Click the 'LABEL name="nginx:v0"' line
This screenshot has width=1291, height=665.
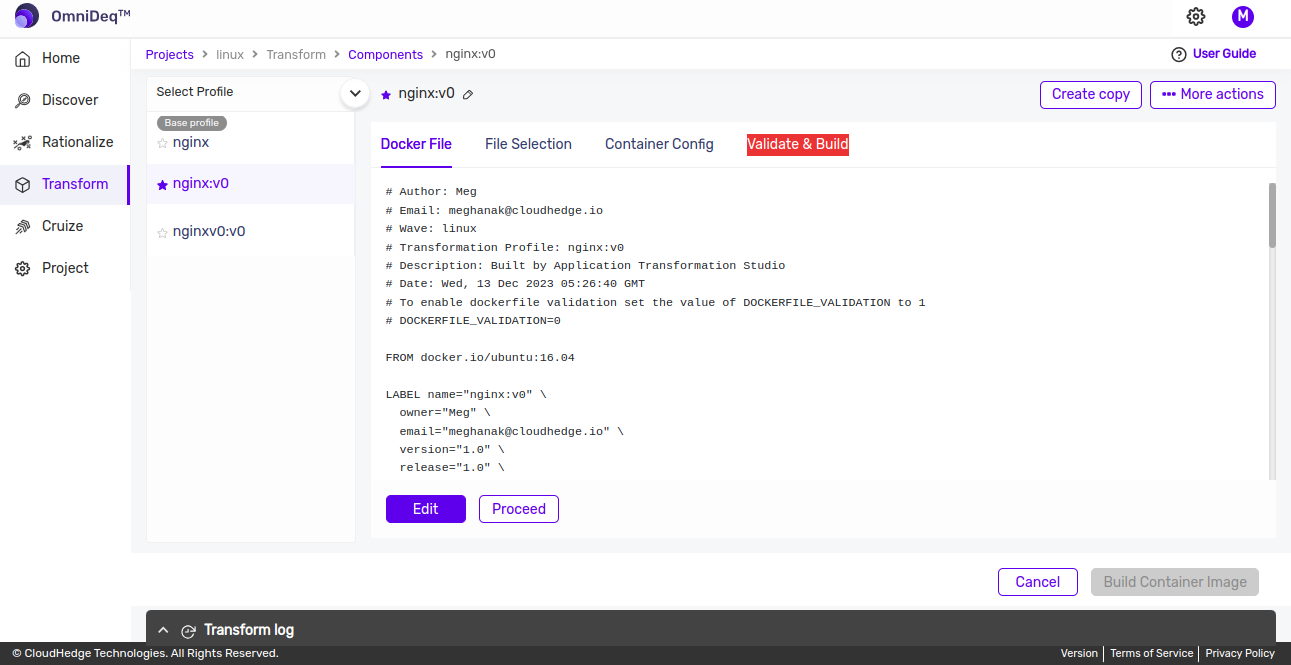[466, 394]
